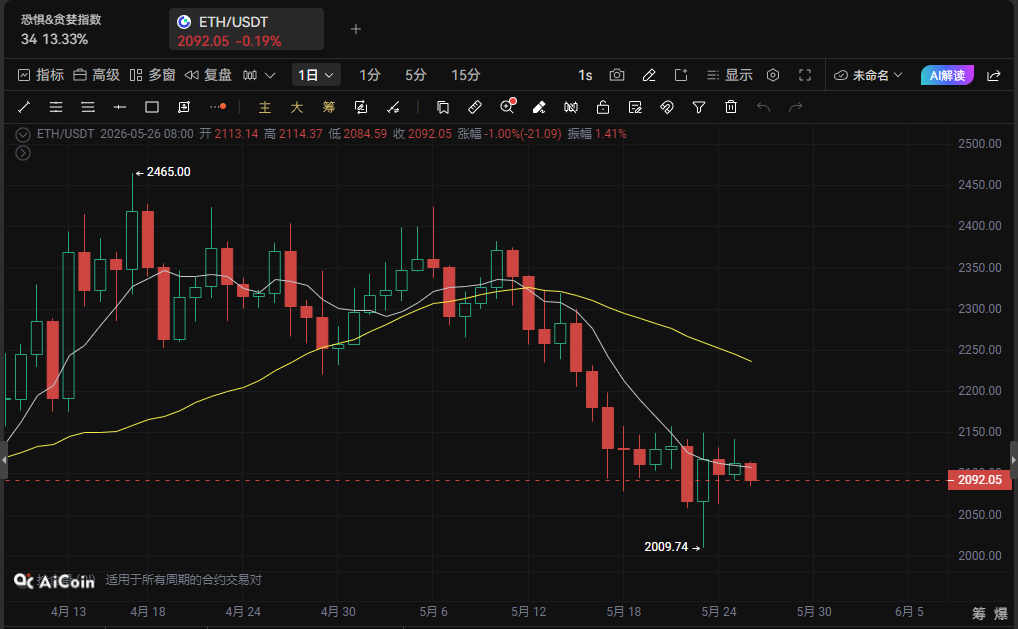Screen dimensions: 1018x629
Task: Click the new note sparkle icon
Action: click(680, 75)
